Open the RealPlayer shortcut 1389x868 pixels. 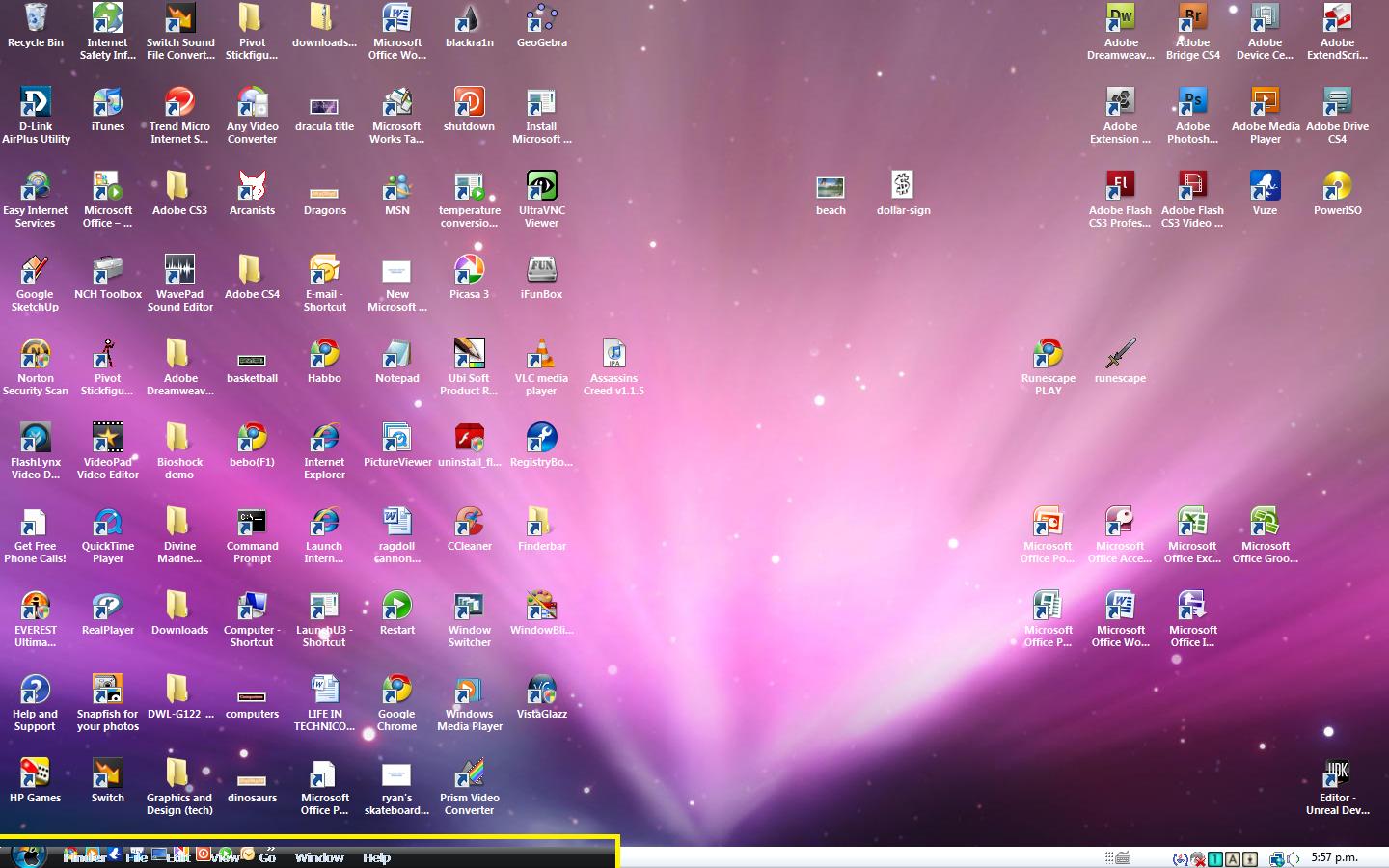108,613
